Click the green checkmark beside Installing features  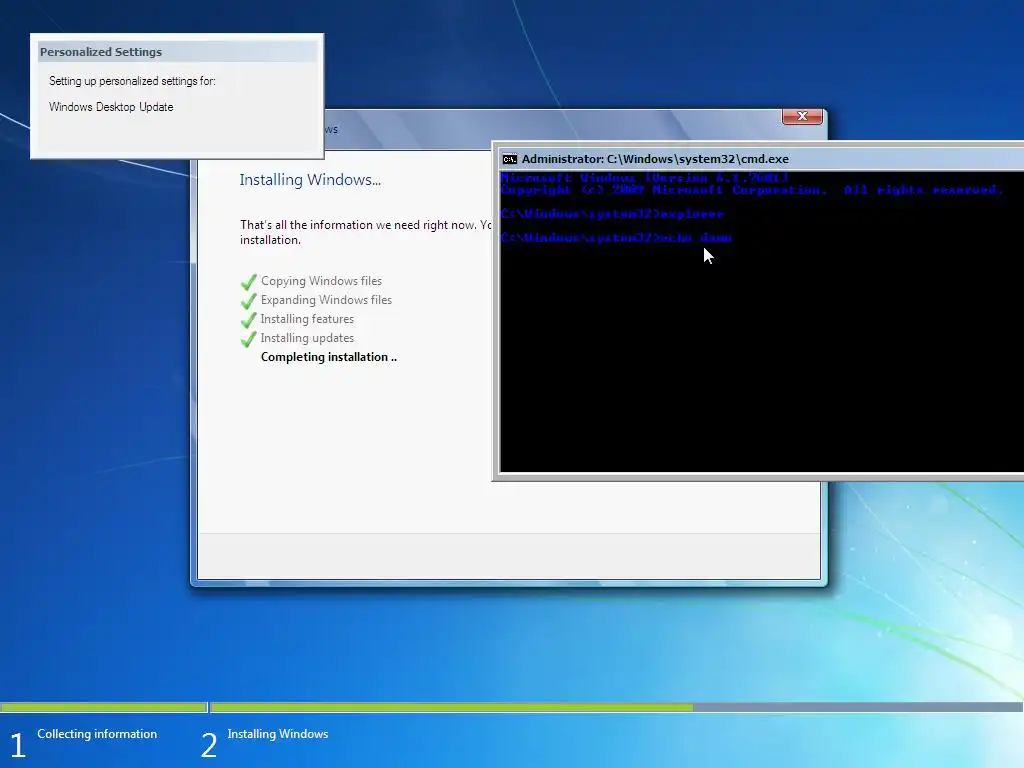click(249, 319)
